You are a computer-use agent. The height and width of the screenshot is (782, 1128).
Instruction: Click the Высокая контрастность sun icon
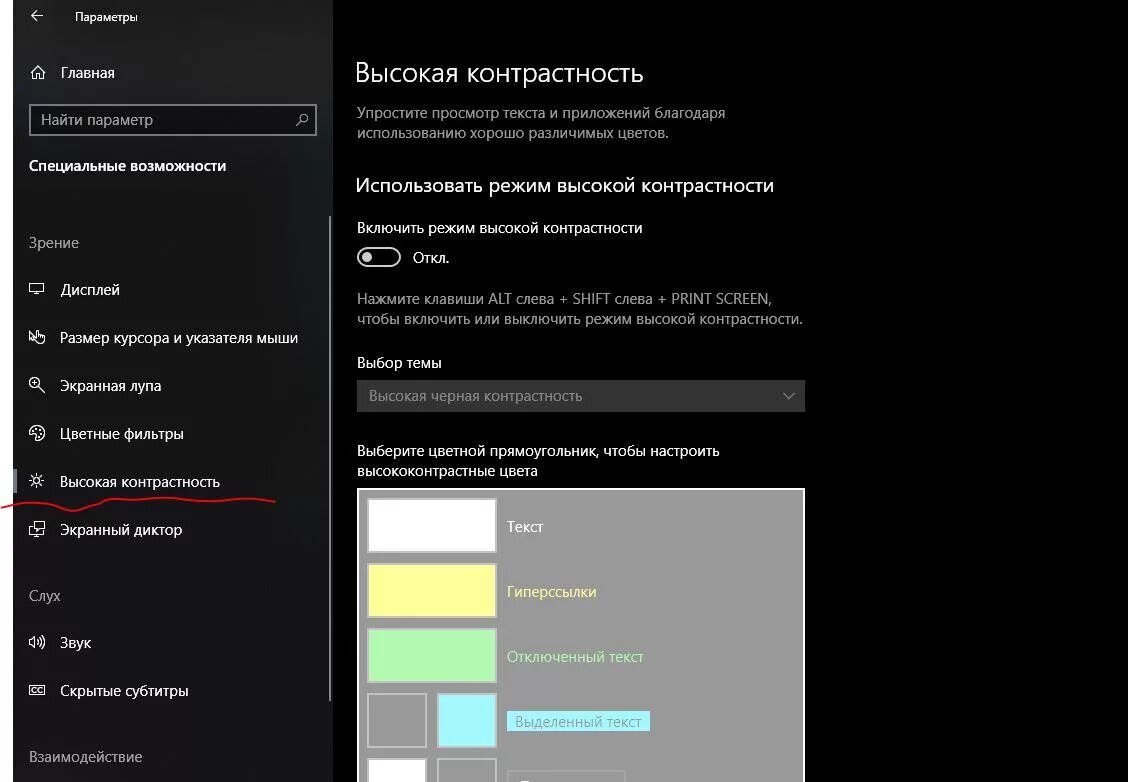pyautogui.click(x=37, y=481)
